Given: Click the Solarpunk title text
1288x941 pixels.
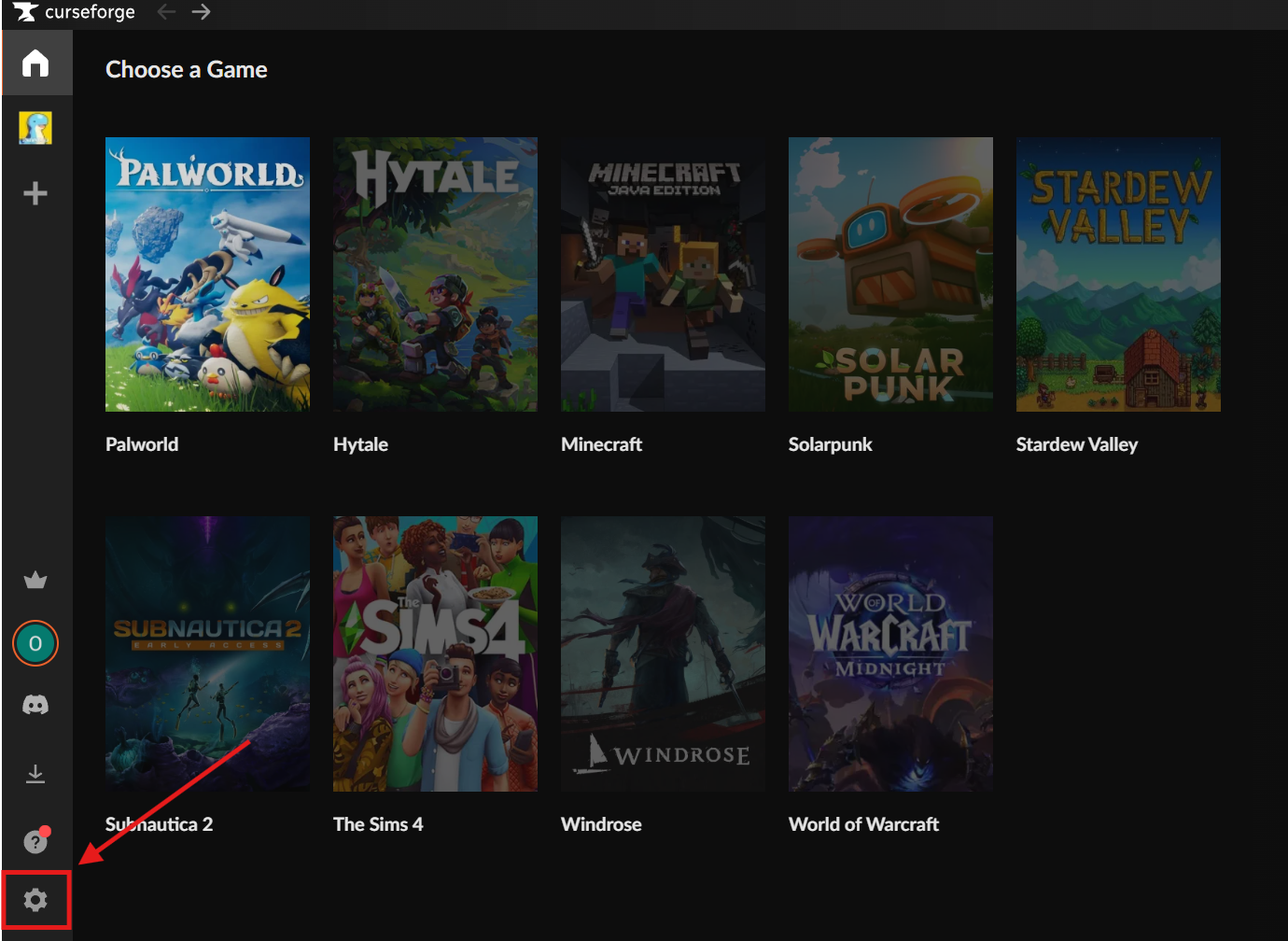Looking at the screenshot, I should [830, 444].
